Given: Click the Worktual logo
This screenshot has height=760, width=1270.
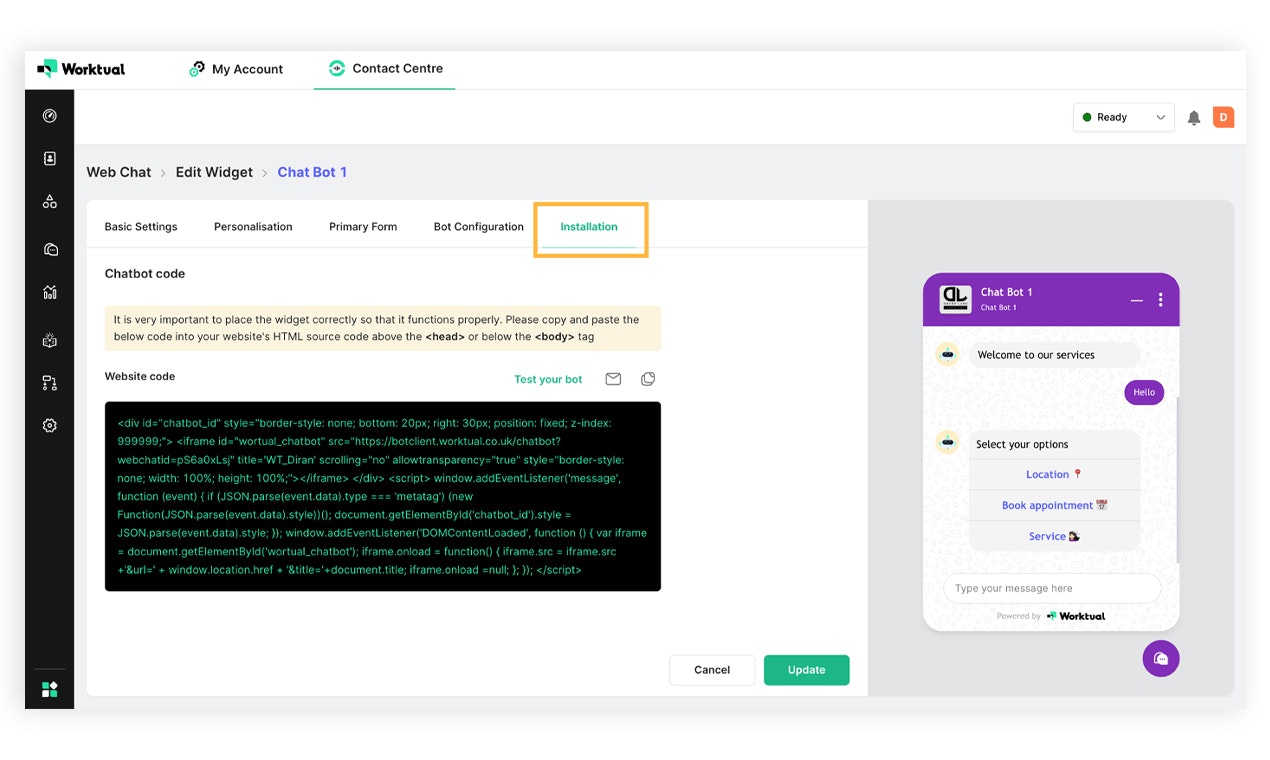Looking at the screenshot, I should tap(81, 69).
